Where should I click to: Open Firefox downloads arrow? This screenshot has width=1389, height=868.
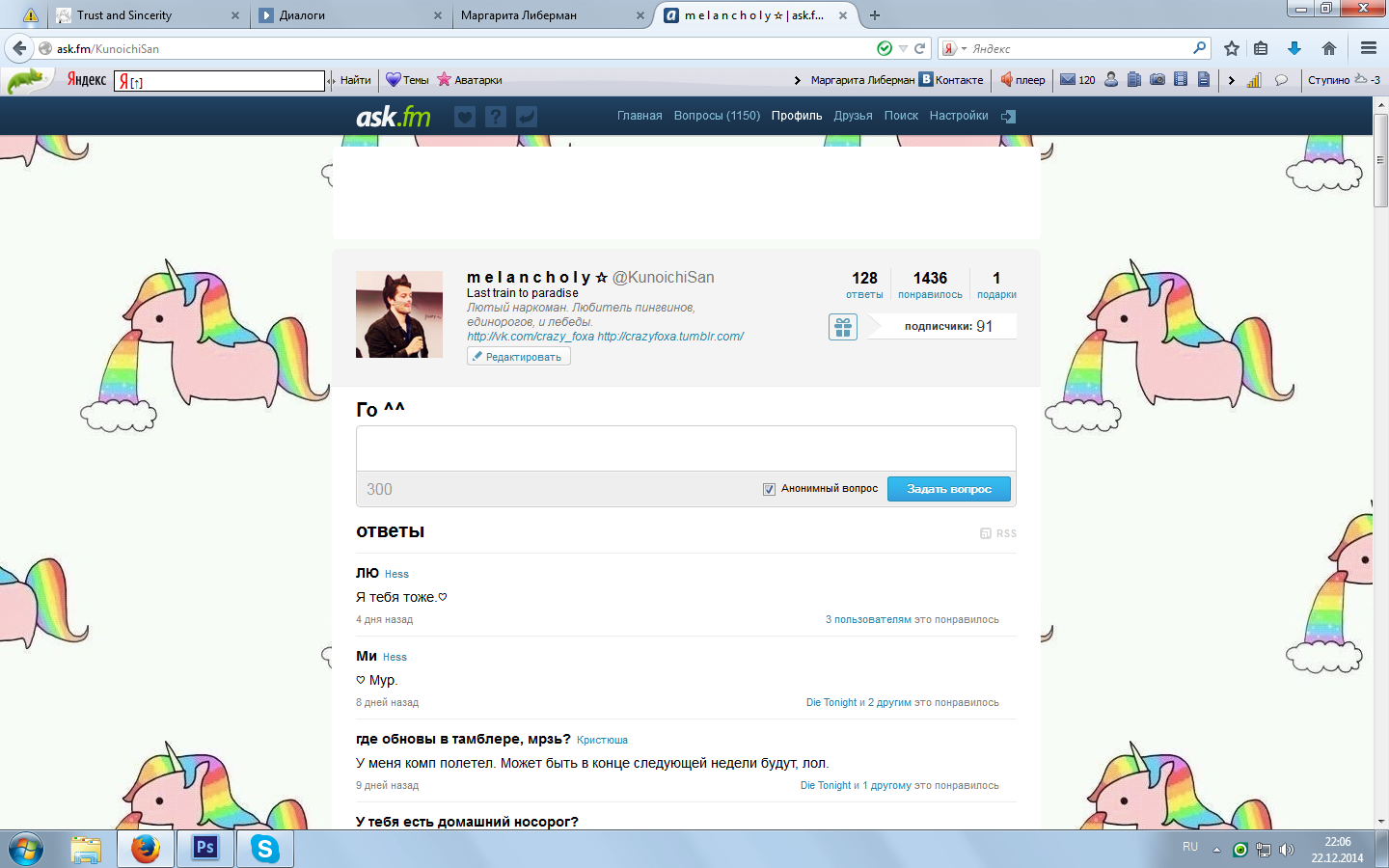click(1294, 48)
